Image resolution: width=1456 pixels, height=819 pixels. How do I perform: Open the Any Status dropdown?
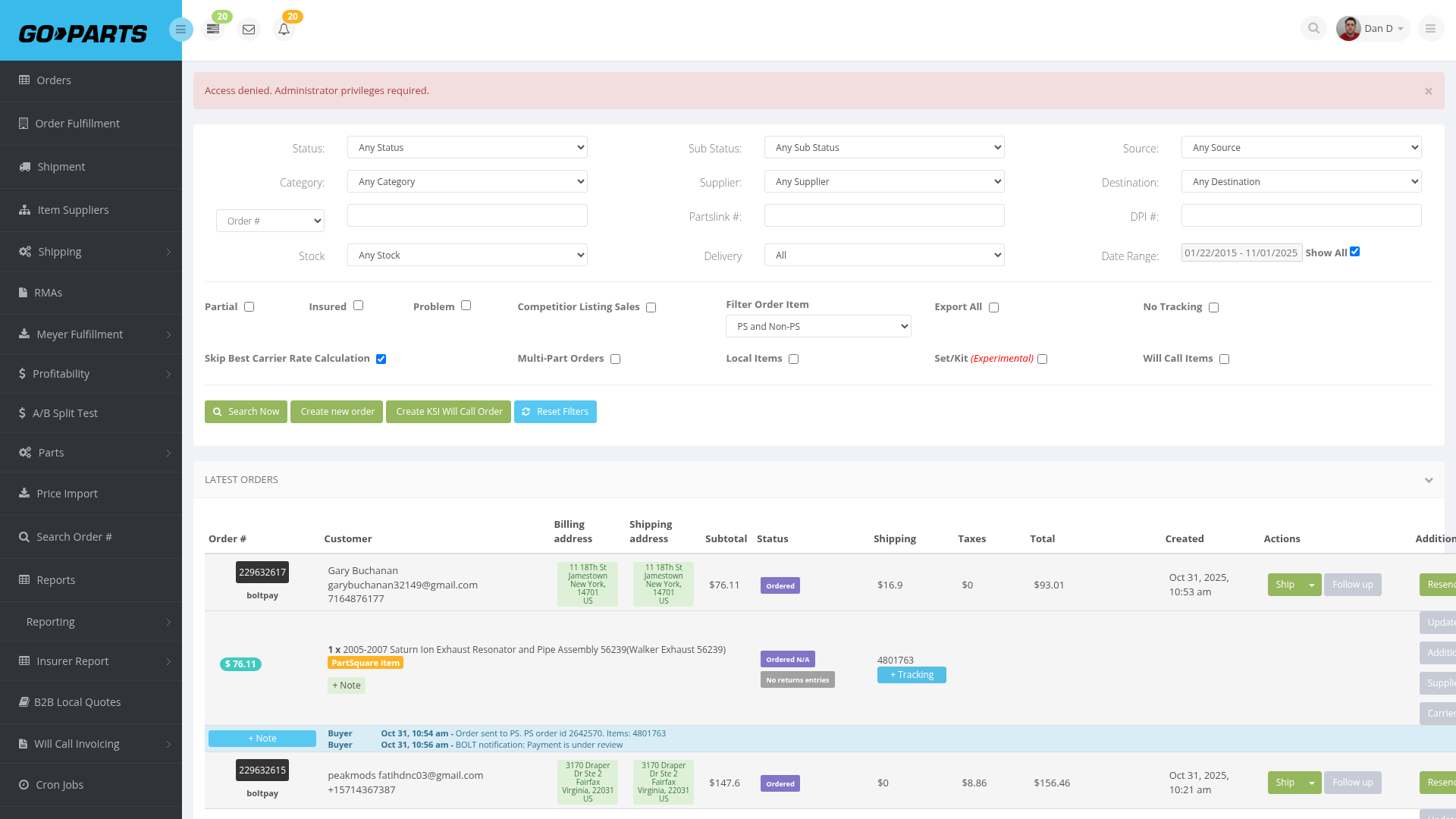coord(467,148)
